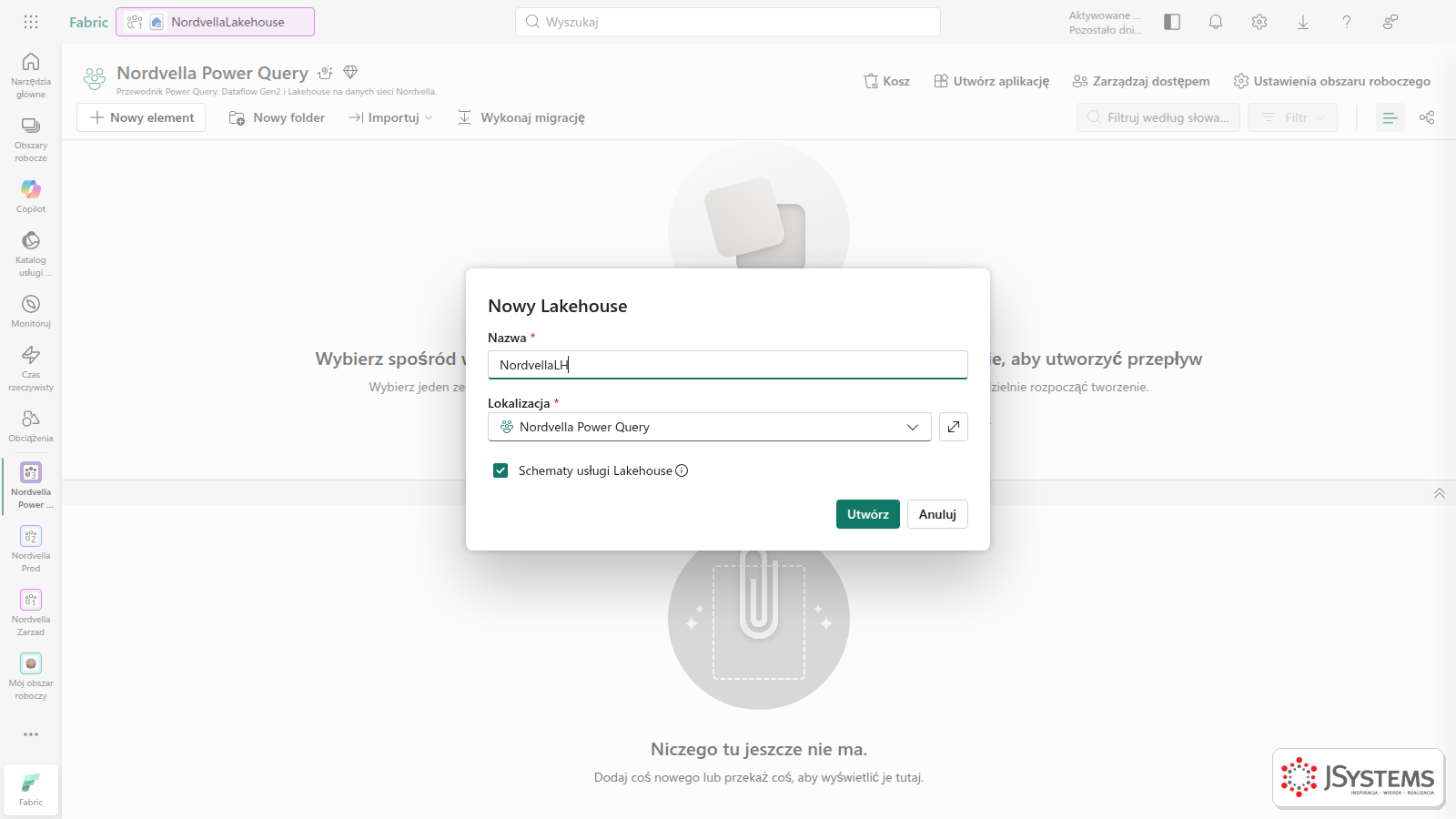1456x819 pixels.
Task: Collapse the task flow panel chevrons
Action: 1440,493
